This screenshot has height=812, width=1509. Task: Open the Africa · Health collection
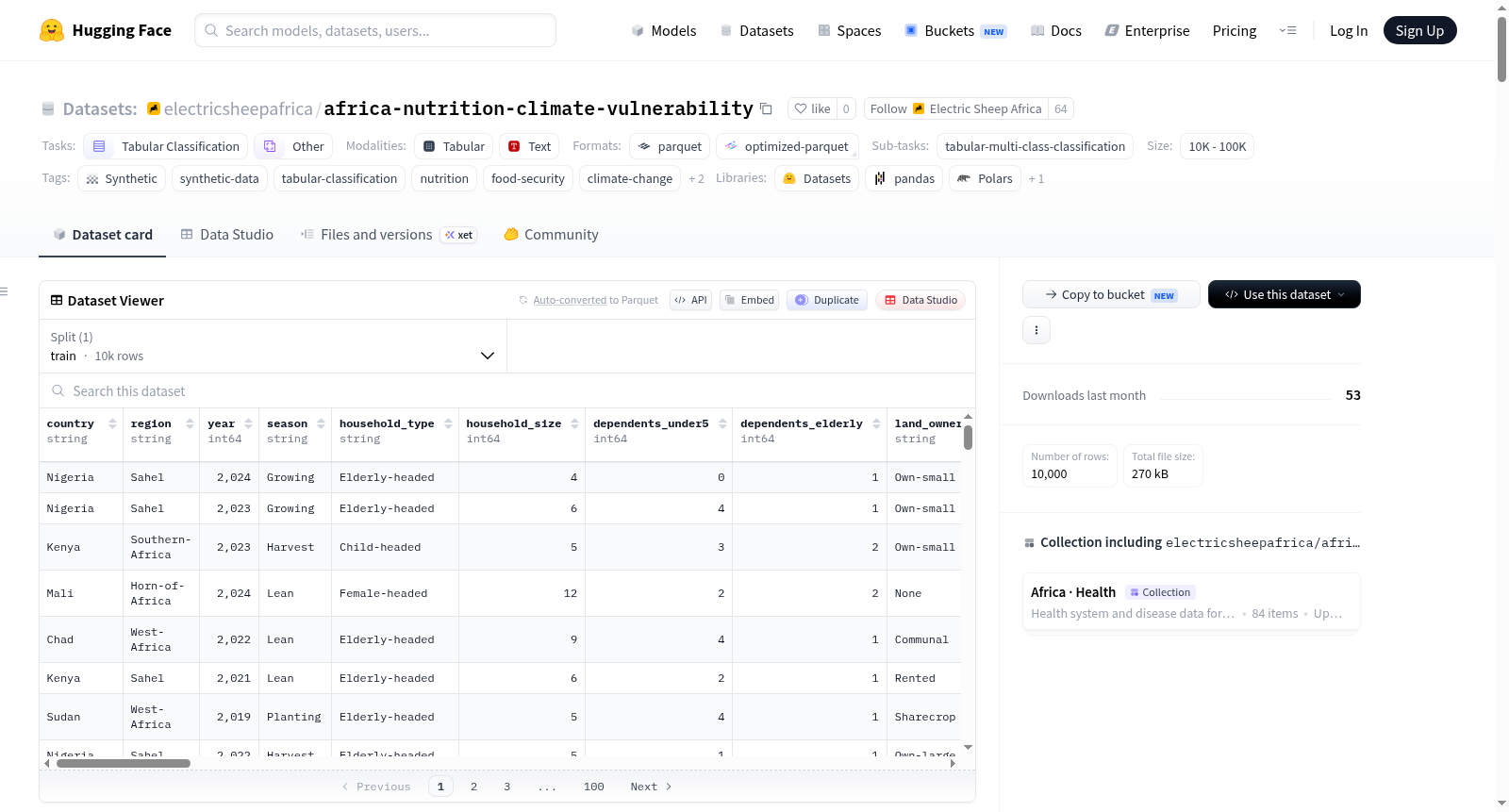tap(1191, 603)
